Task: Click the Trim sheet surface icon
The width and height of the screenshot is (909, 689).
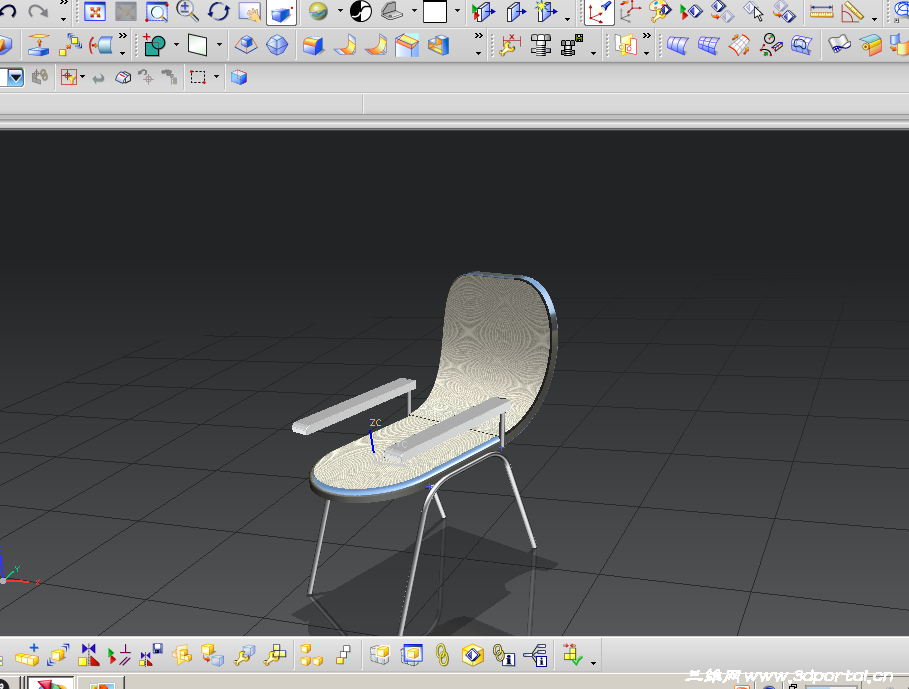Action: click(802, 45)
